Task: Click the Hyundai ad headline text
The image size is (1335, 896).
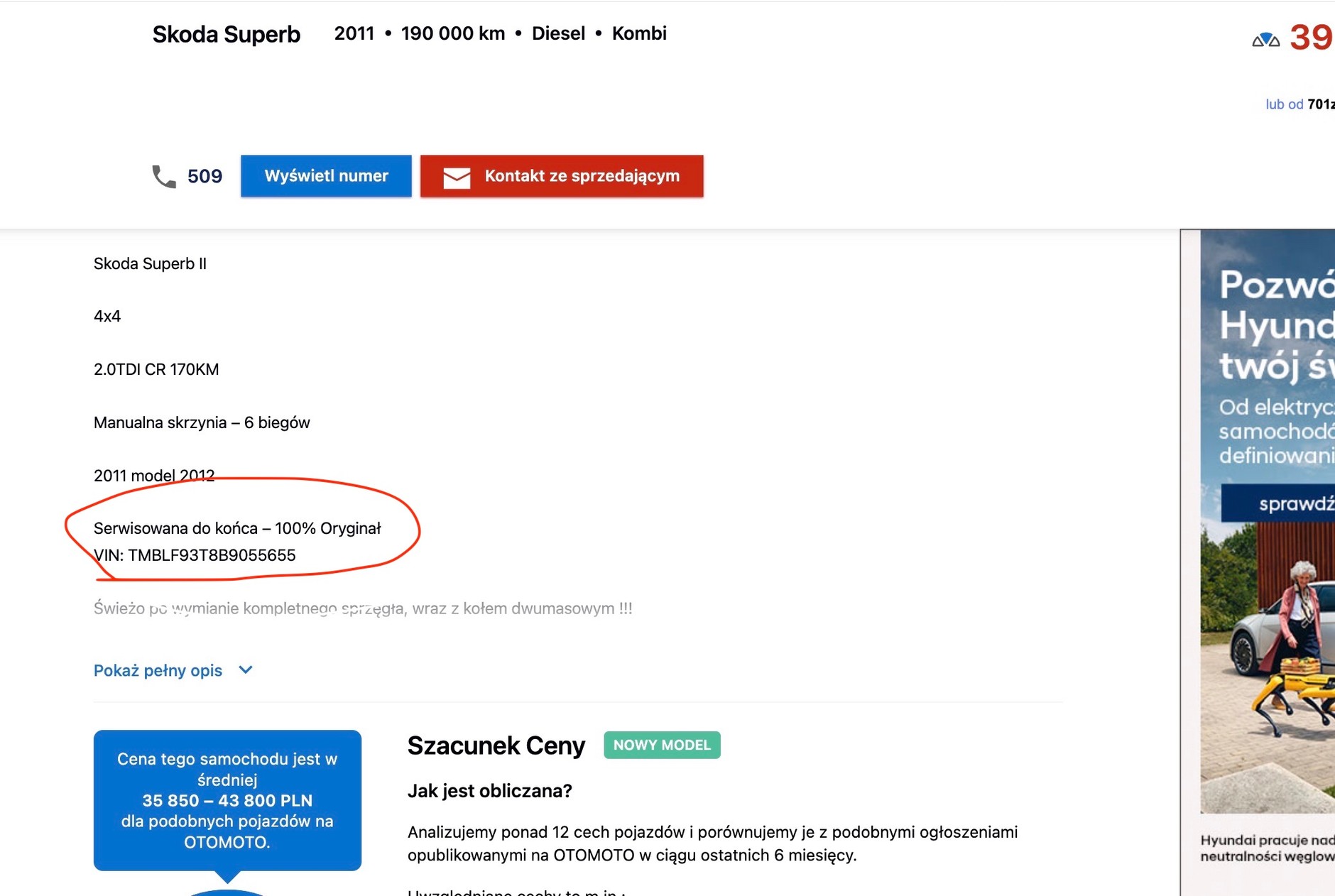Action: tap(1276, 325)
